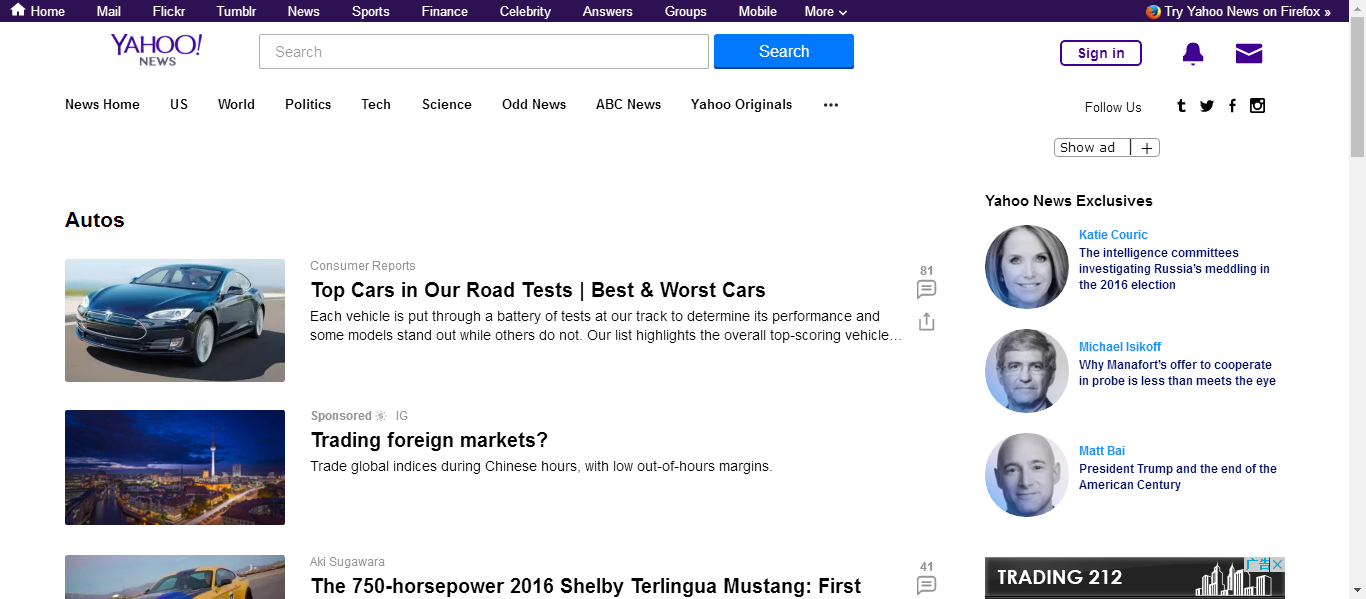
Task: Open comments on Top Cars article
Action: pos(926,289)
